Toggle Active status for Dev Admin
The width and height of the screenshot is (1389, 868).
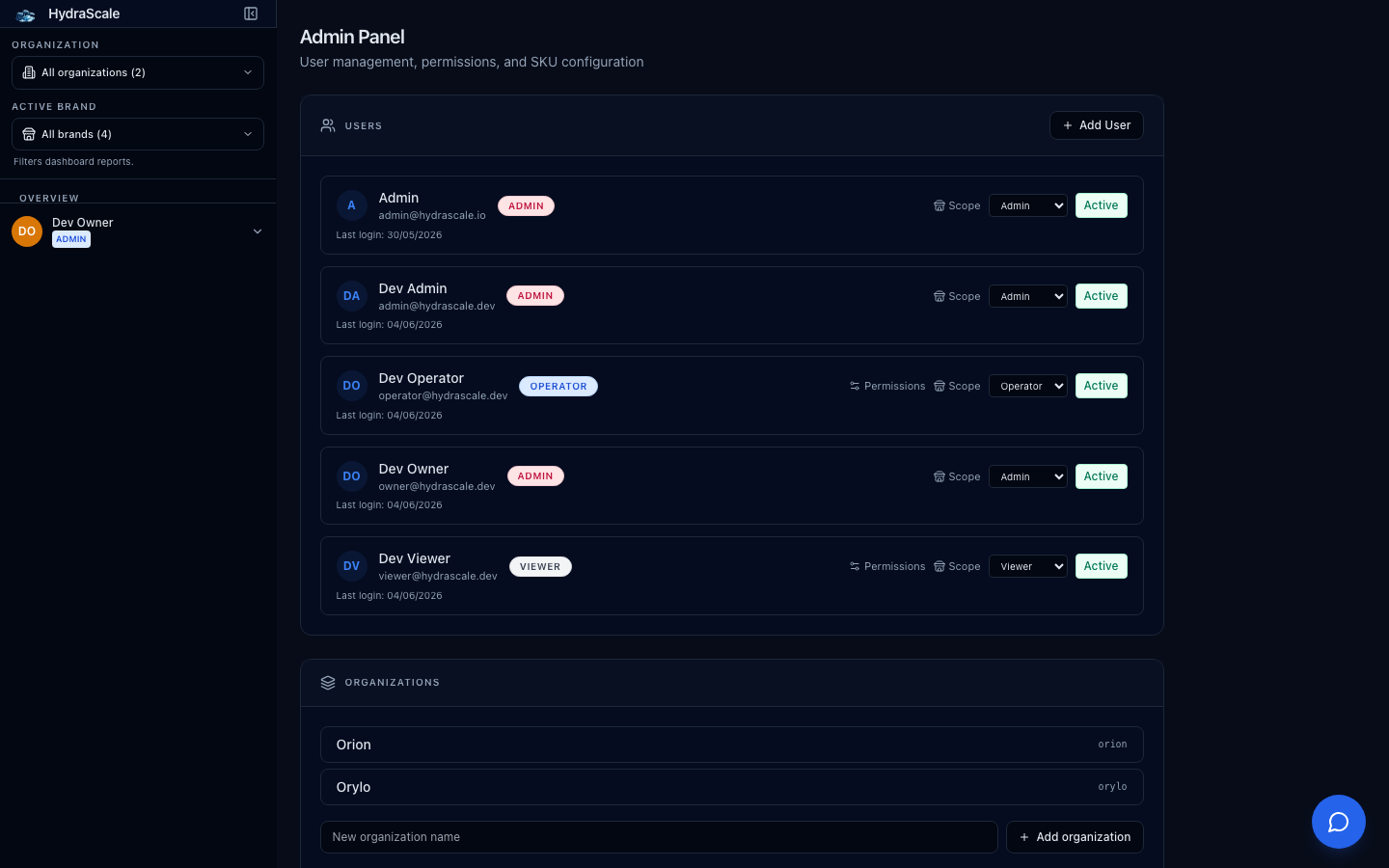[1101, 296]
